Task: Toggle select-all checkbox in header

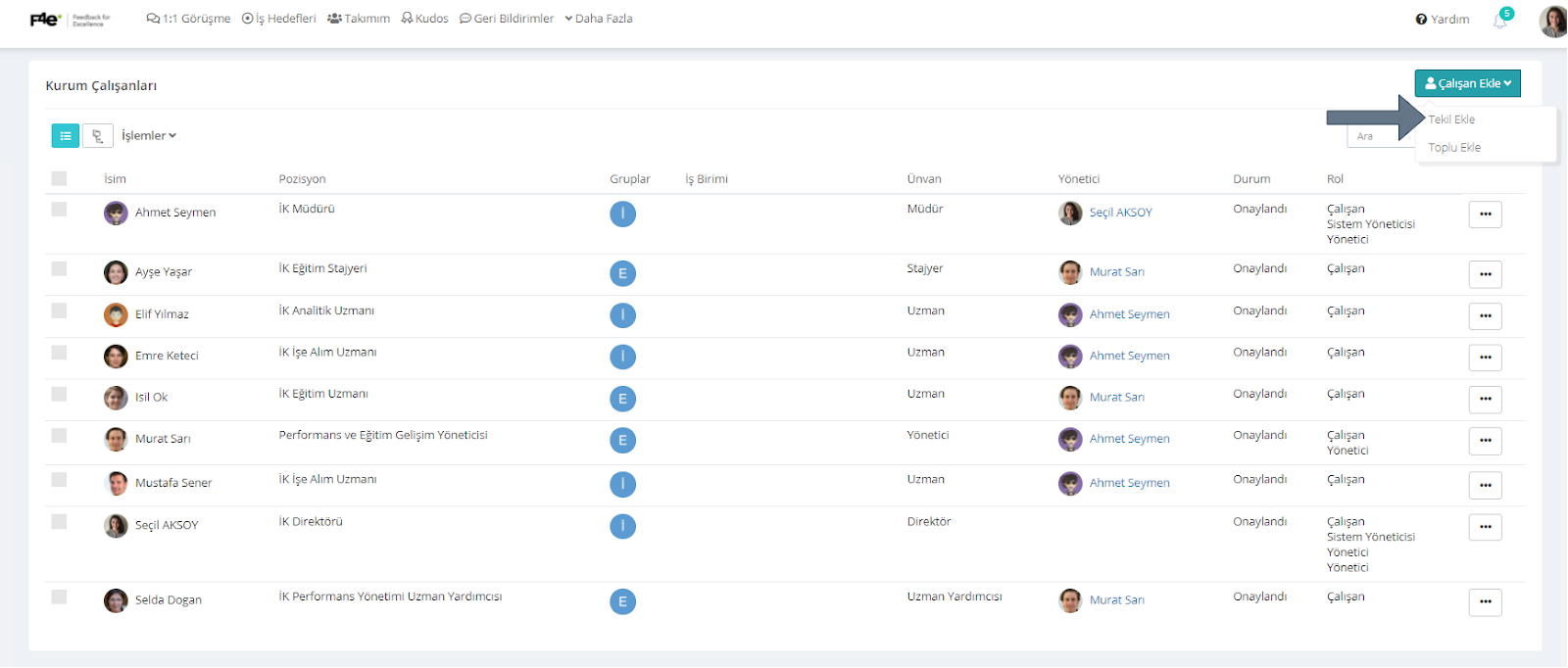Action: click(x=59, y=178)
